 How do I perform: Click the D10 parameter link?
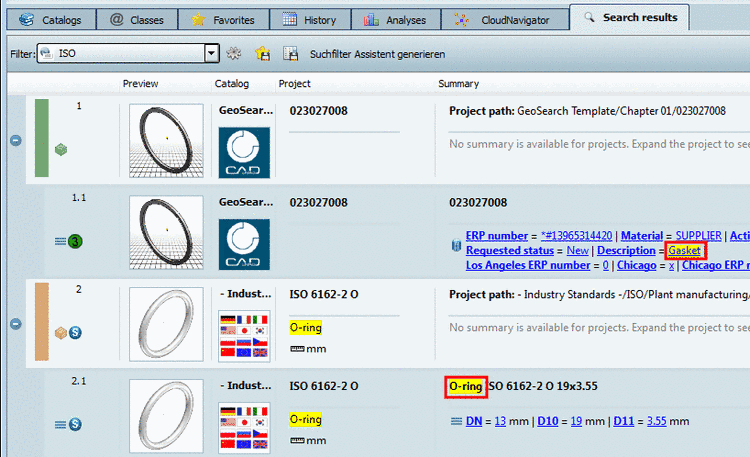click(x=548, y=421)
